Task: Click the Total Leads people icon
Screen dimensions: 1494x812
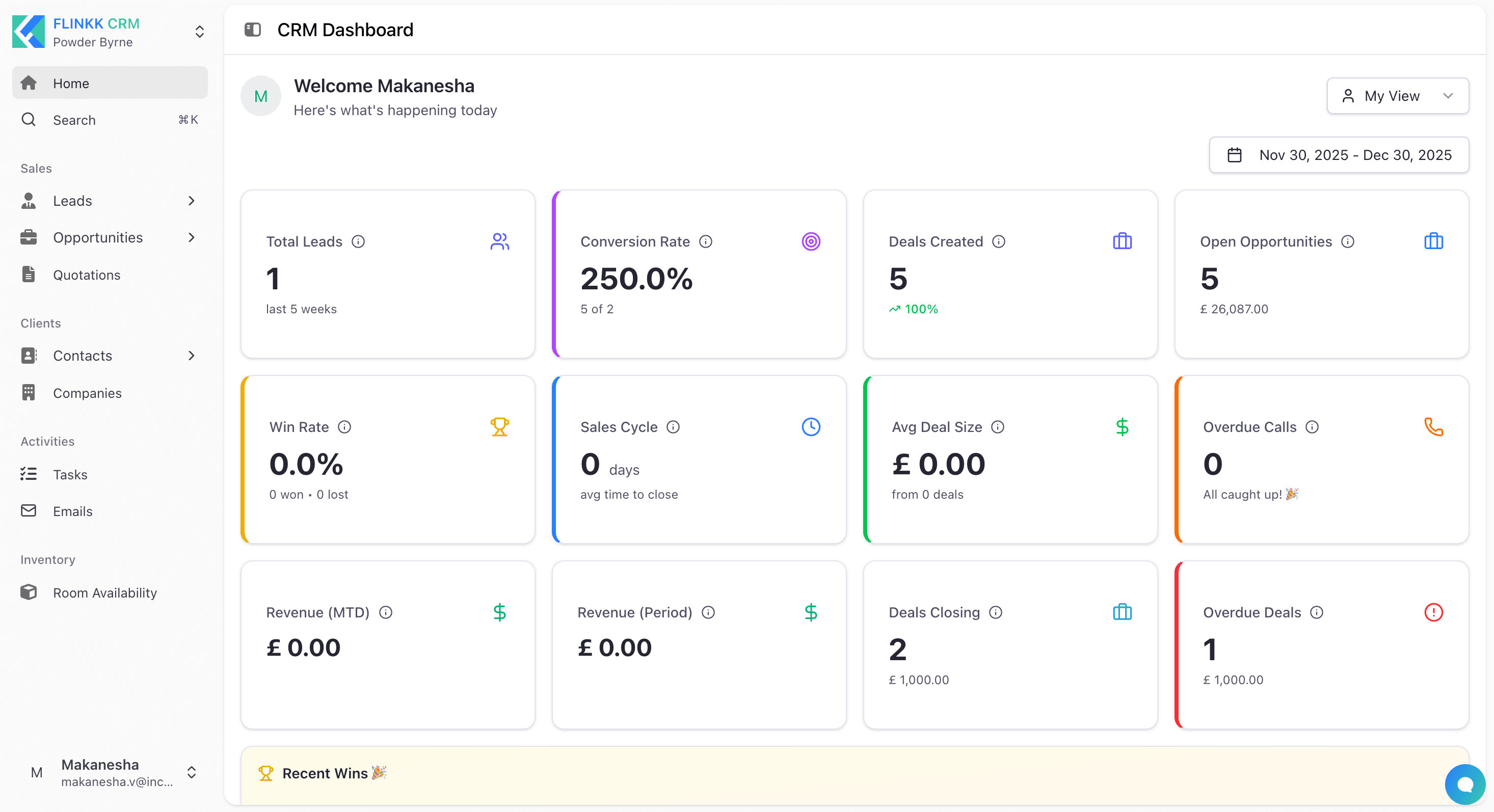Action: [499, 241]
